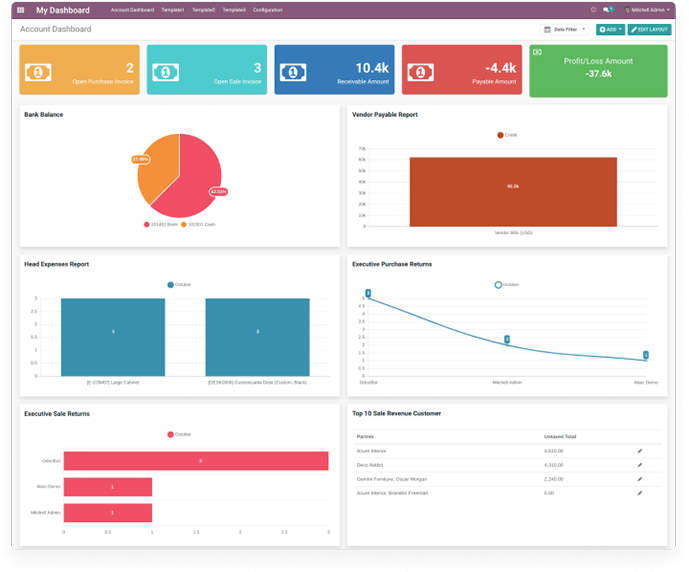This screenshot has width=689, height=572.
Task: Open the apps grid menu icon
Action: [x=21, y=10]
